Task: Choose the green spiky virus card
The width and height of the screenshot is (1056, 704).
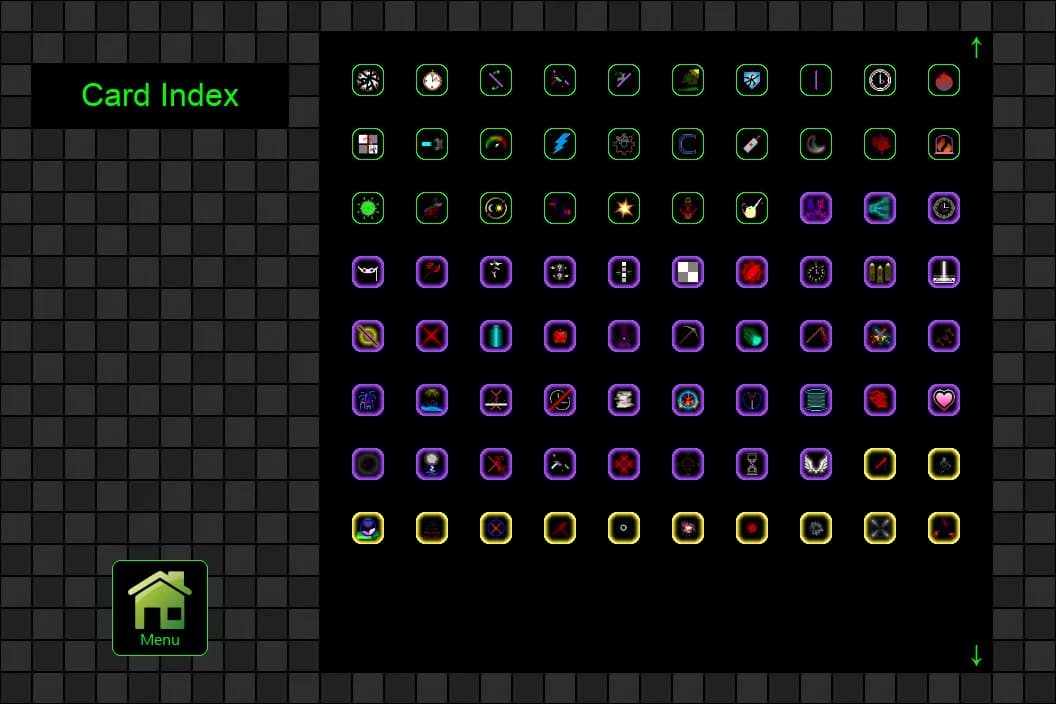Action: coord(368,208)
